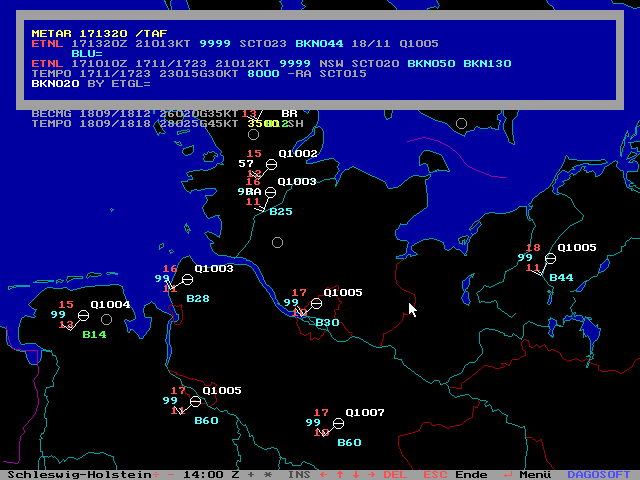This screenshot has height=480, width=640.
Task: Select the Q1005 station above left B60
Action: (x=196, y=401)
